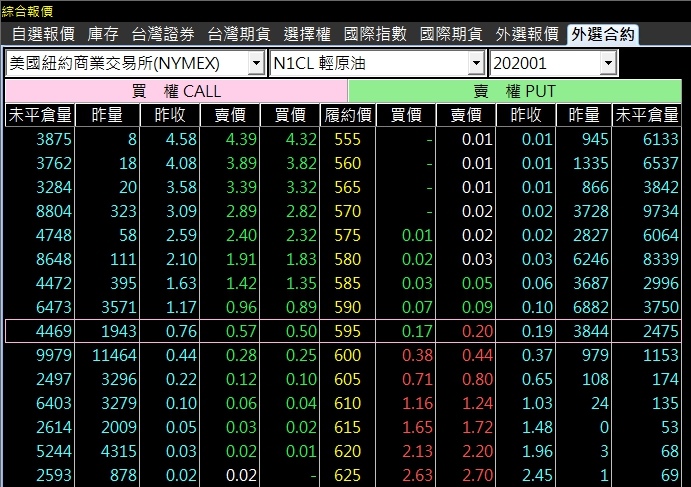The image size is (691, 487).
Task: Click call previous close 4.58
Action: (x=181, y=139)
